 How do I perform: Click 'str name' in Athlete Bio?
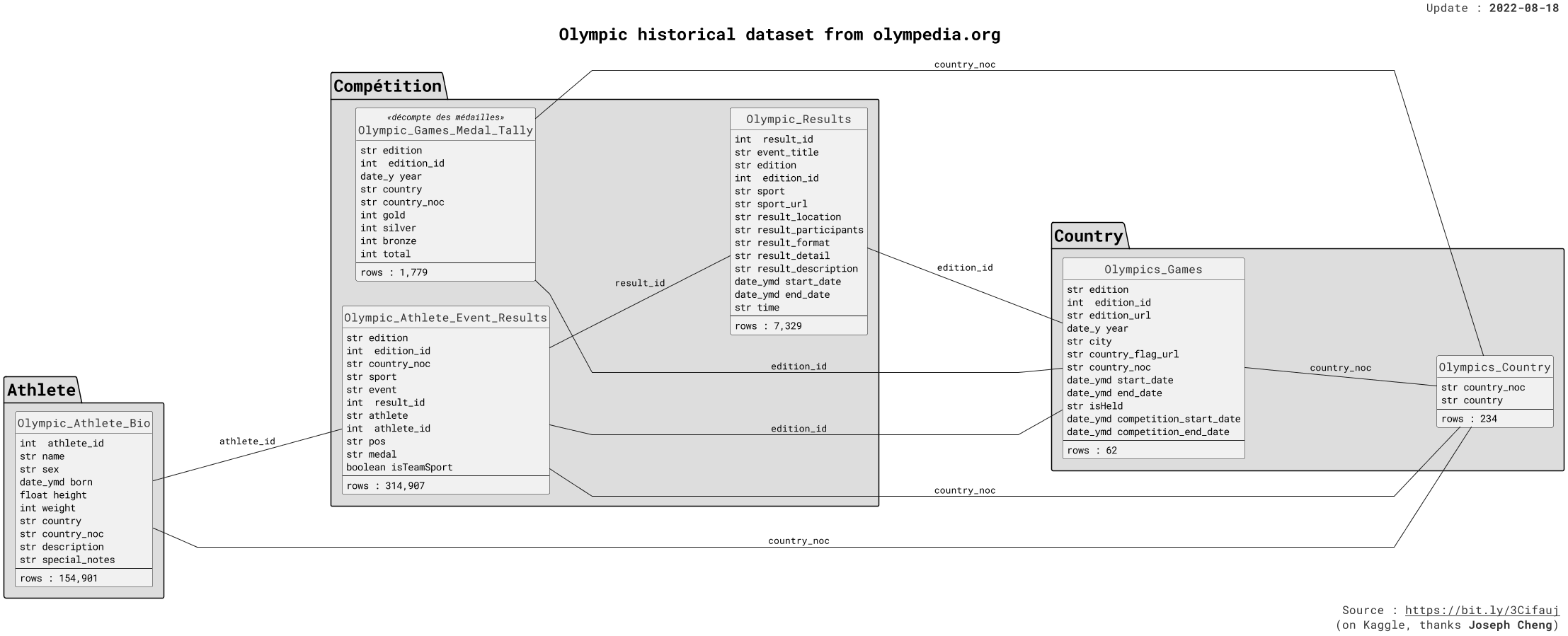pyautogui.click(x=42, y=456)
